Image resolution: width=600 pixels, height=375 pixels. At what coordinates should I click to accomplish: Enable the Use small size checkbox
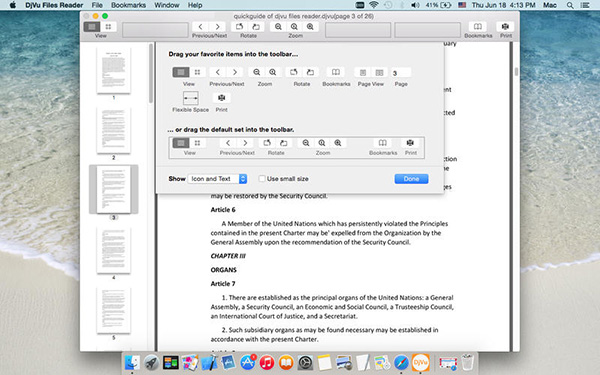pos(262,179)
